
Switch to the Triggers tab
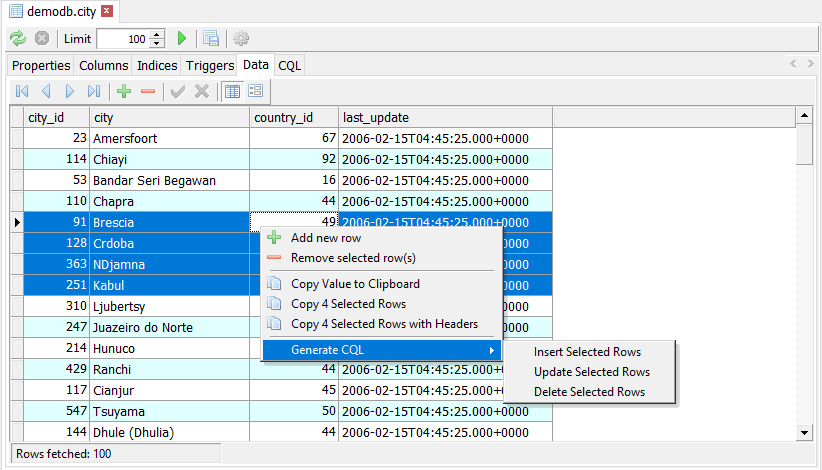pos(209,65)
